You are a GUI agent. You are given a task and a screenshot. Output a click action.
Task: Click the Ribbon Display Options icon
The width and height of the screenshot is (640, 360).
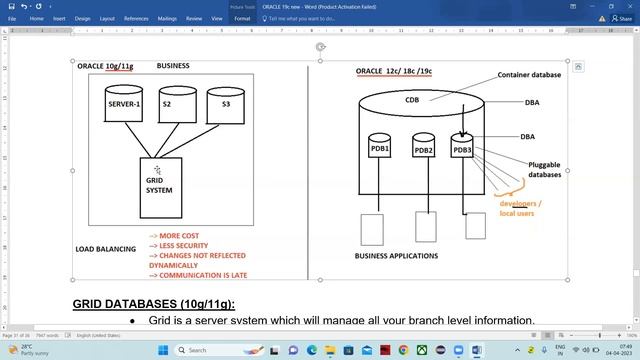(573, 7)
